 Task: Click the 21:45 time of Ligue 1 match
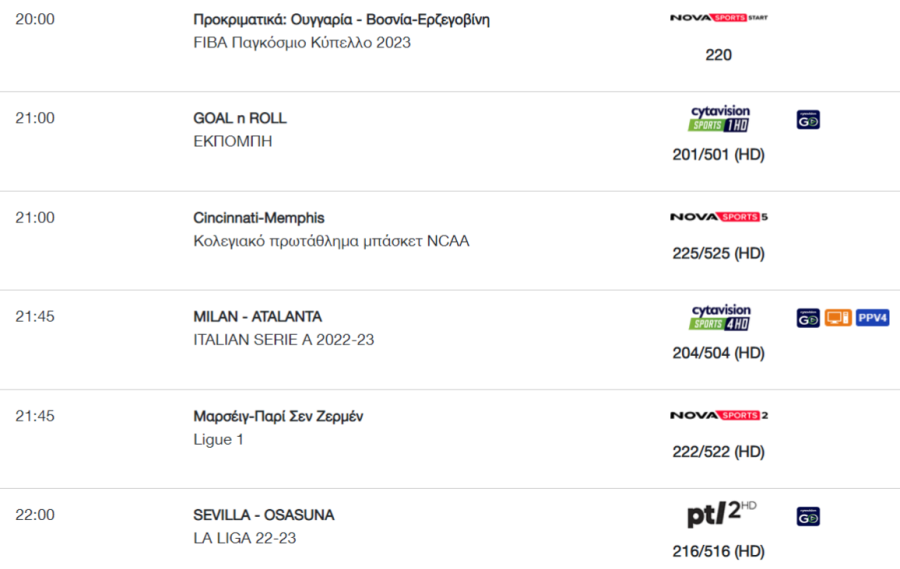35,416
